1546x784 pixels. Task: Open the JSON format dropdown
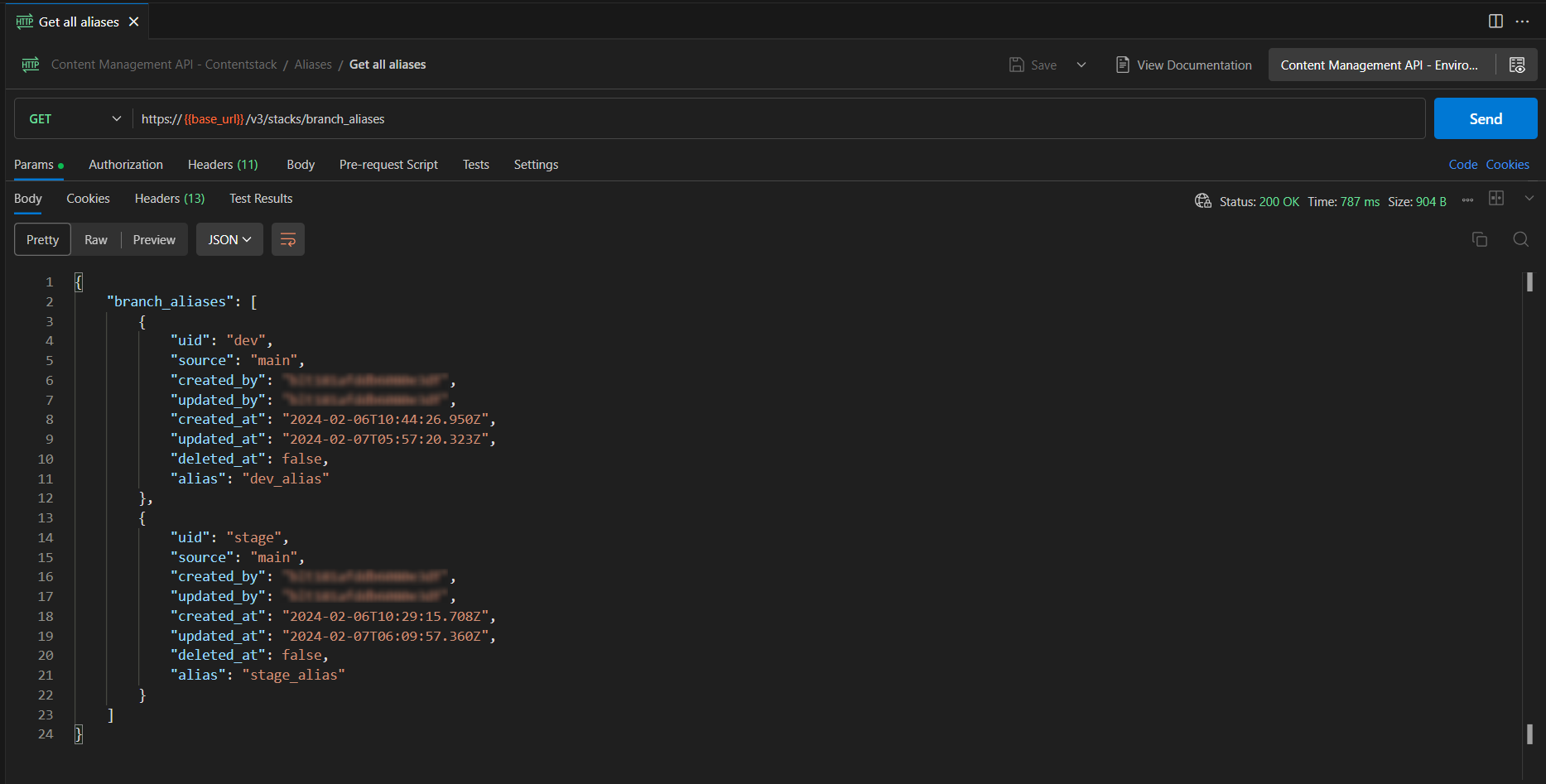tap(229, 239)
